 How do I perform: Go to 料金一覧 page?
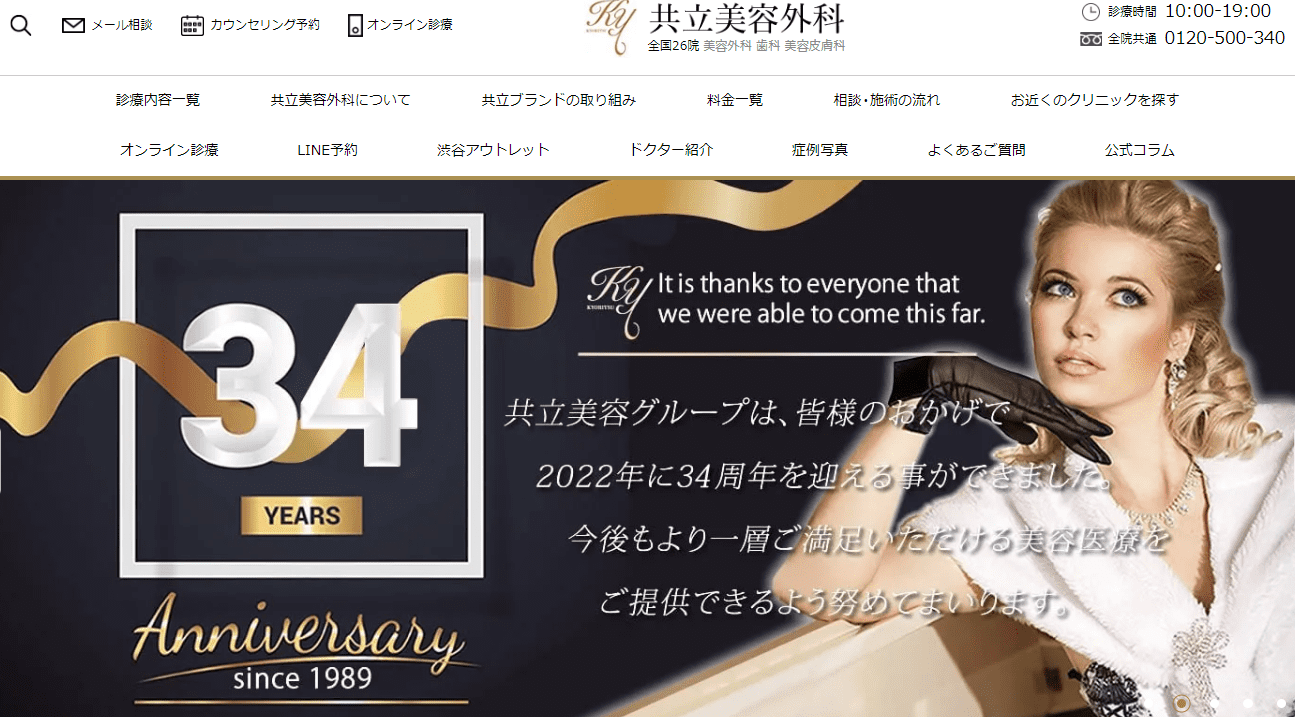tap(734, 100)
